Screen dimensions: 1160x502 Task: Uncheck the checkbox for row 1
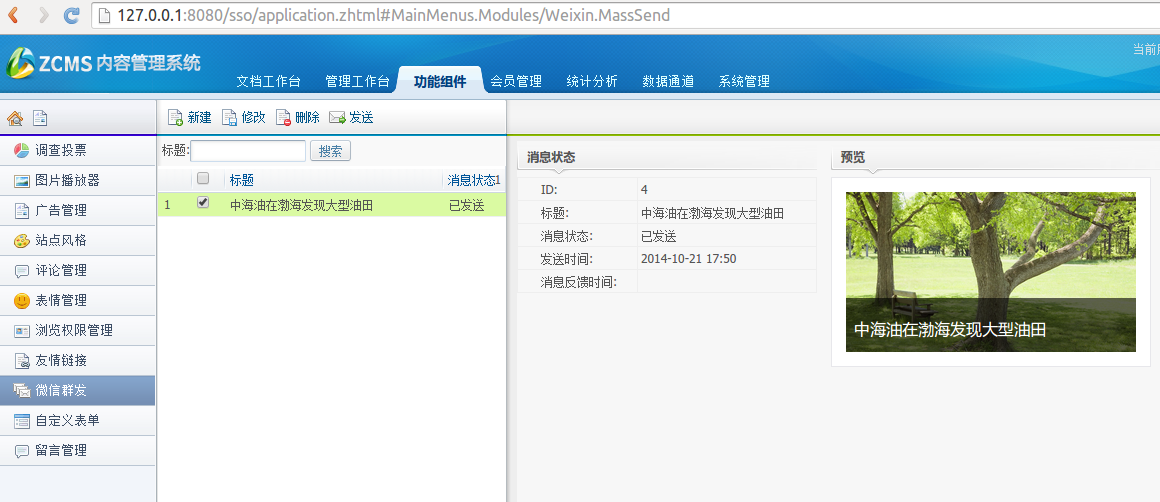coord(203,203)
